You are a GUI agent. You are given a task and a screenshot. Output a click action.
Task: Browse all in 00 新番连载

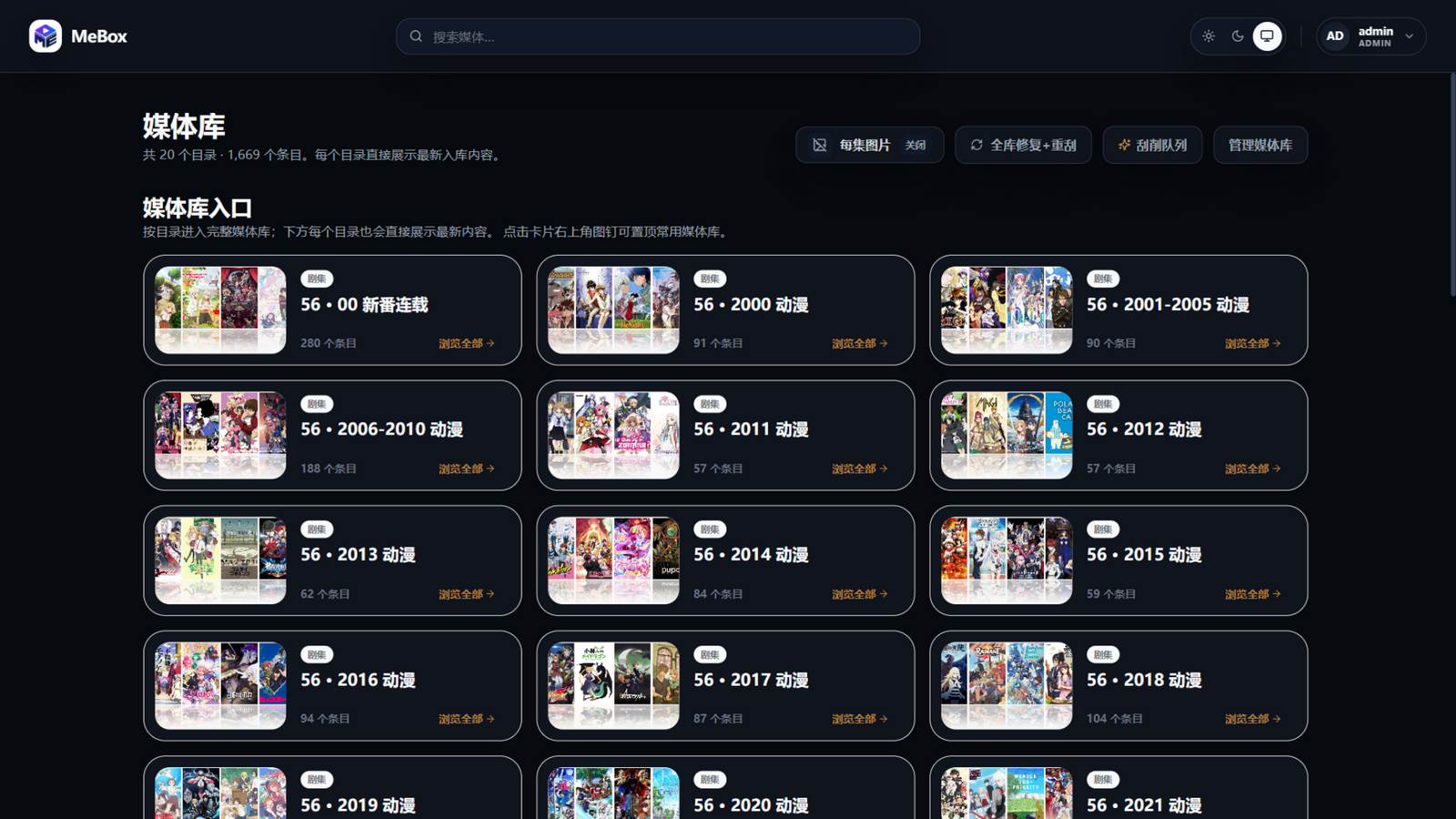pyautogui.click(x=467, y=343)
